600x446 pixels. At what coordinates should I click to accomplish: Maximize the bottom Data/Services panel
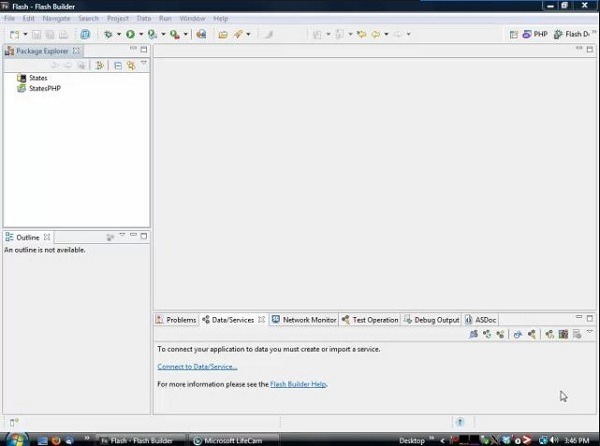(x=590, y=318)
